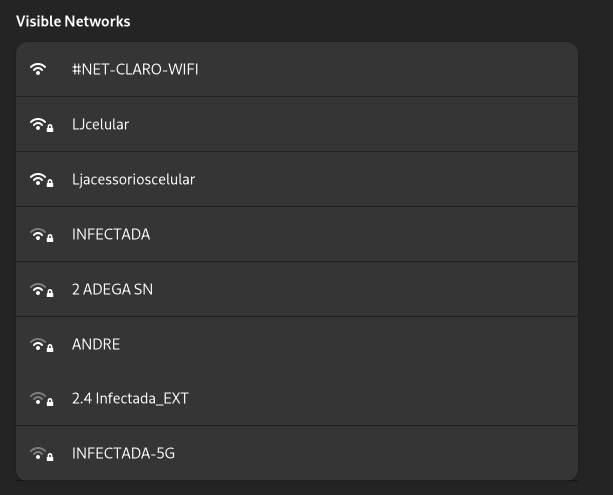The height and width of the screenshot is (495, 613).
Task: Click the ANDRE secured network icon
Action: point(41,345)
